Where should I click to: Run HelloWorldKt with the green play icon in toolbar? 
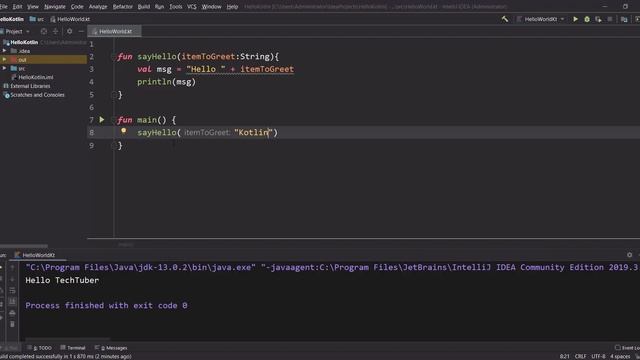pyautogui.click(x=576, y=19)
